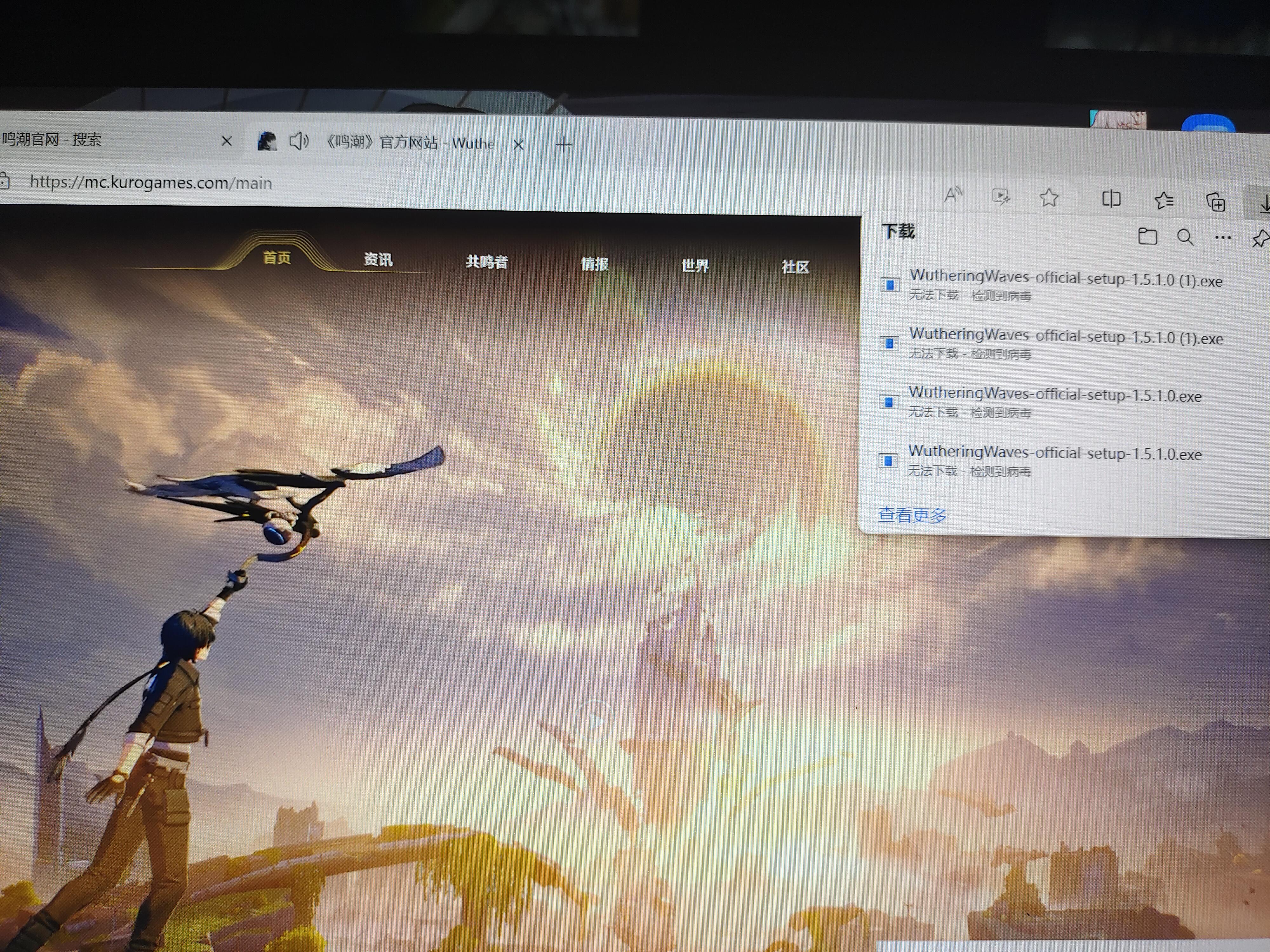This screenshot has height=952, width=1270.
Task: Click second WutheringWaves-official-setup-1.5.1.0 (1).exe entry
Action: [x=1065, y=343]
